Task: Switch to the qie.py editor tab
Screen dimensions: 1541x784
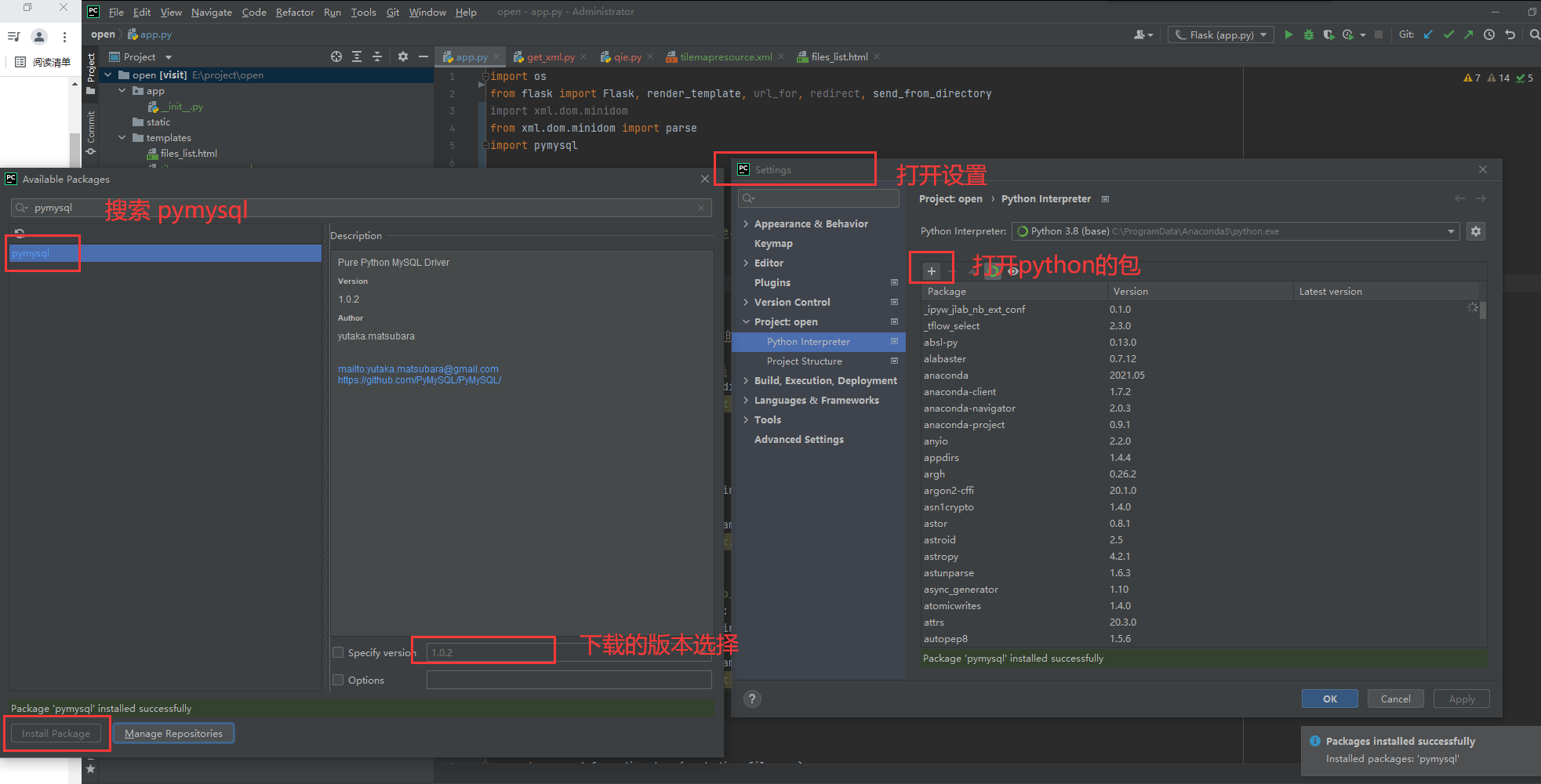Action: click(627, 56)
